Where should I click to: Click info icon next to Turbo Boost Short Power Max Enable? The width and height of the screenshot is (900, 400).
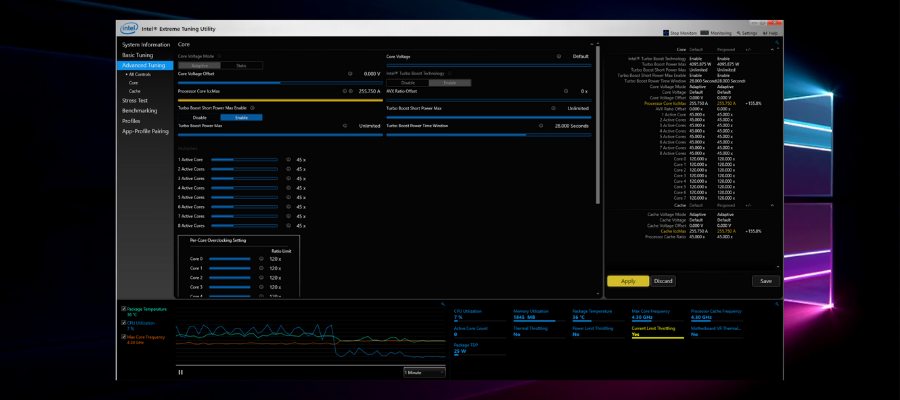coord(253,108)
